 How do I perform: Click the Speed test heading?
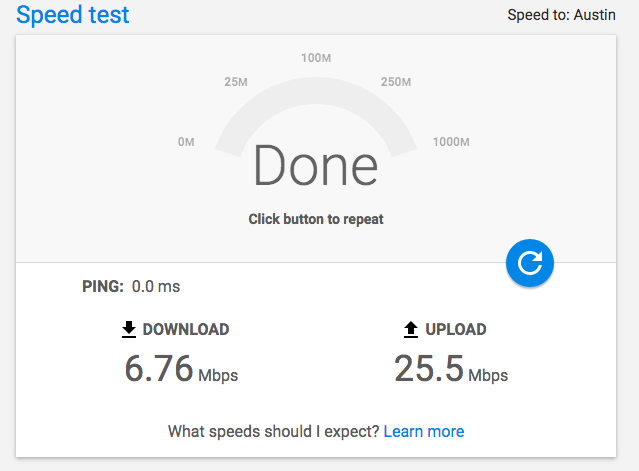tap(73, 15)
